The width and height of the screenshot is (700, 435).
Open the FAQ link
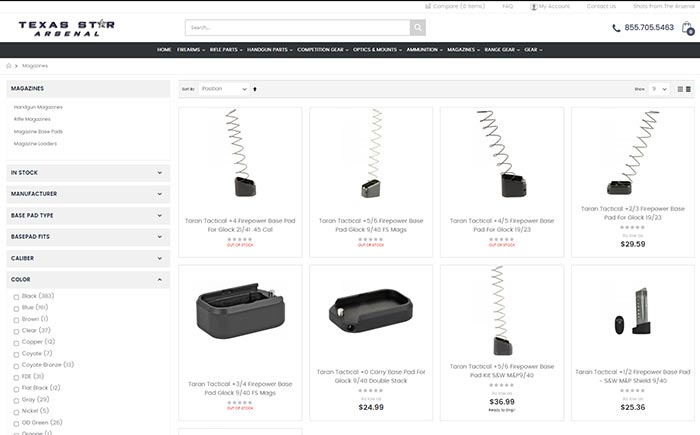(508, 6)
